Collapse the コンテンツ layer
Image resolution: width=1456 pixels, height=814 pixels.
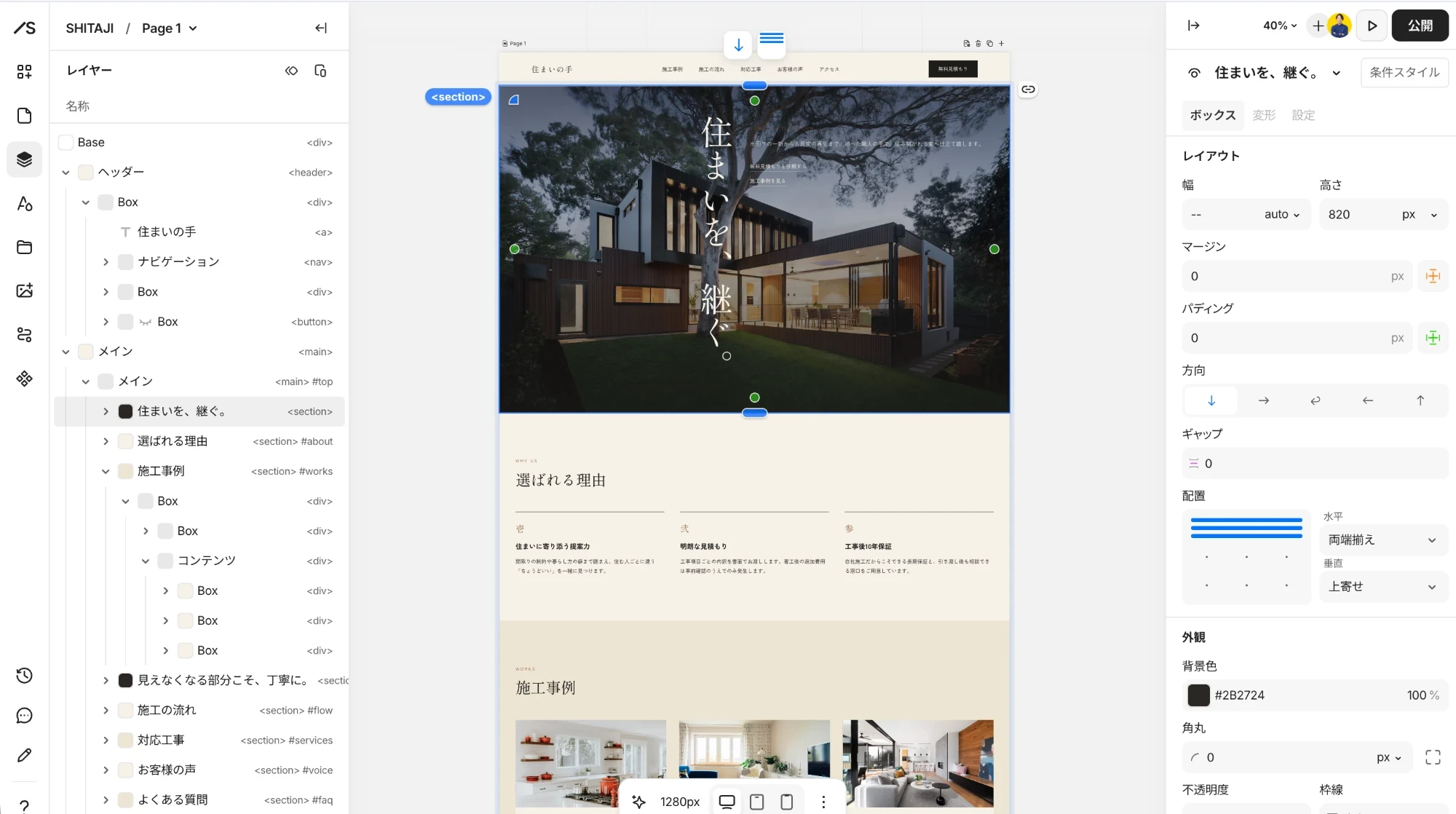[x=146, y=561]
